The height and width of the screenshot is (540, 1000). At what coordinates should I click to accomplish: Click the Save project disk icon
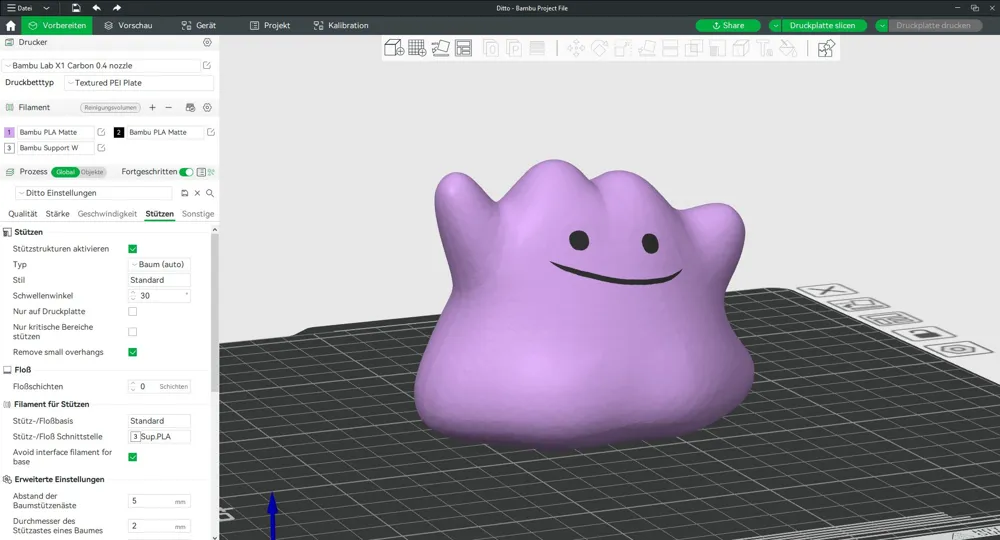click(76, 8)
